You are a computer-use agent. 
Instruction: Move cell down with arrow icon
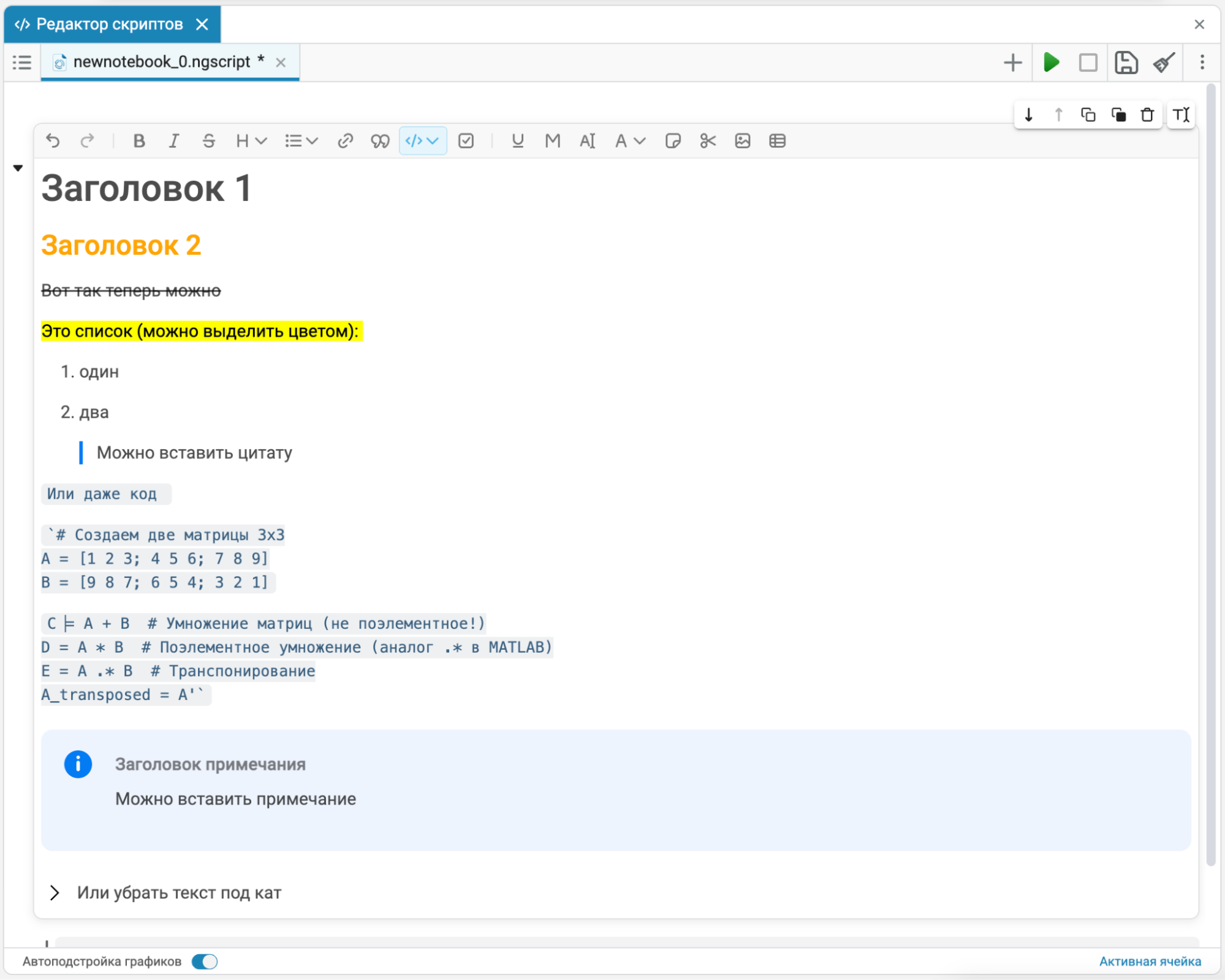point(1029,115)
